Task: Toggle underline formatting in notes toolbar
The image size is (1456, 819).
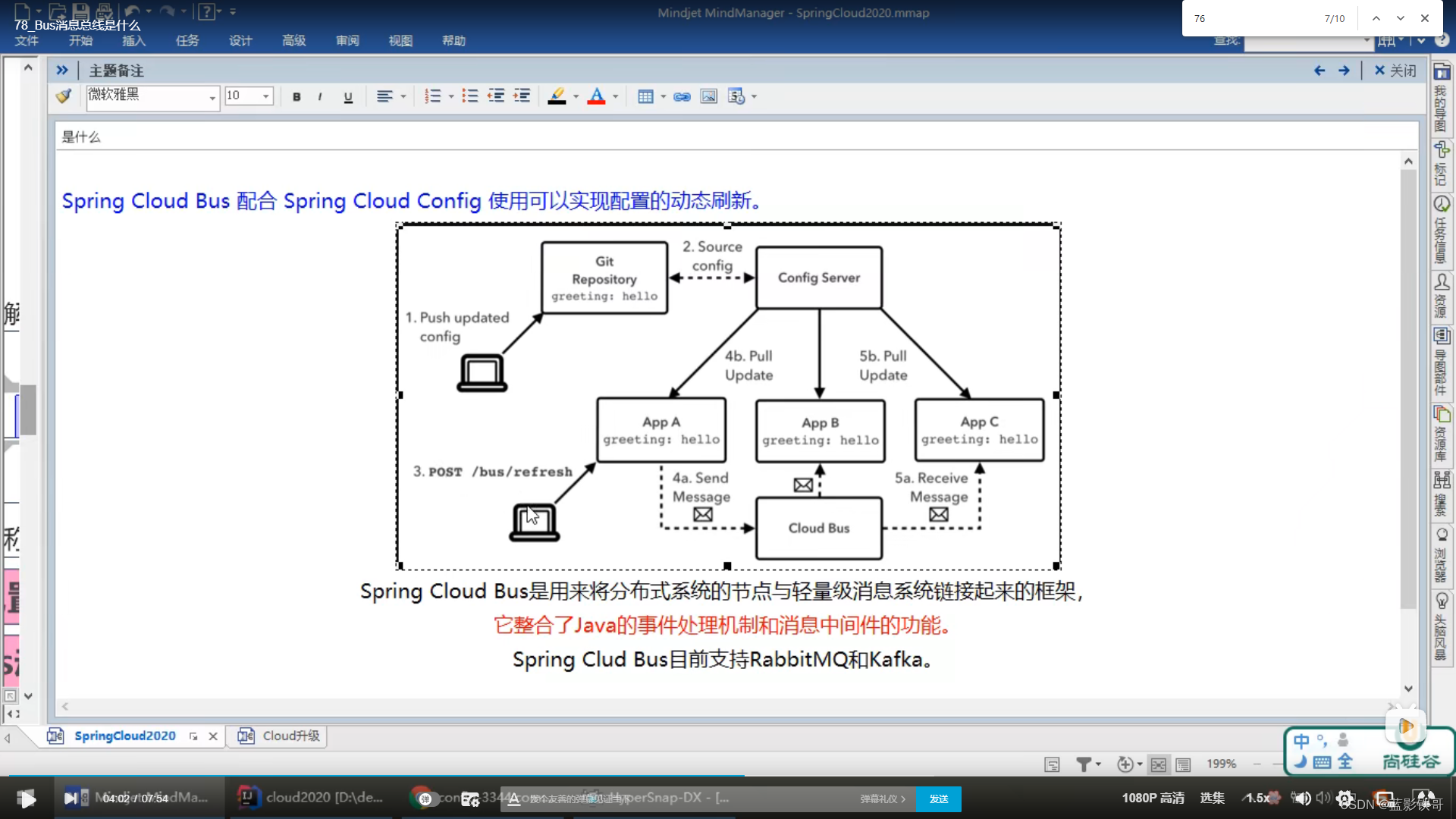Action: [x=348, y=96]
